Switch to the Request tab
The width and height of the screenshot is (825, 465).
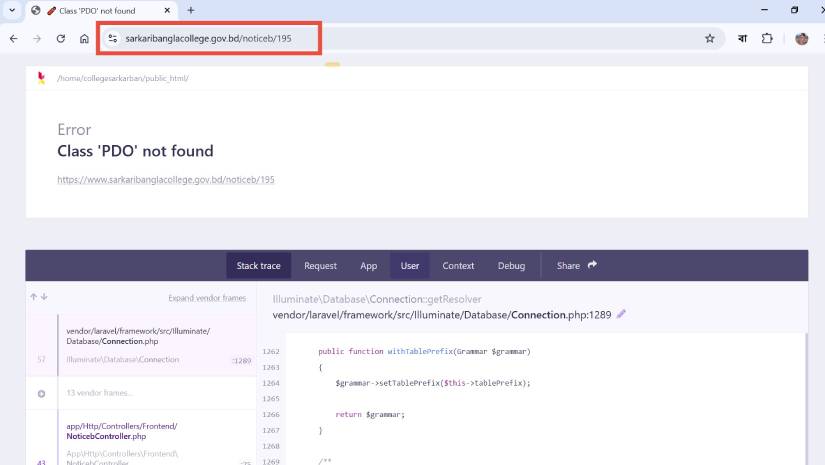(320, 266)
